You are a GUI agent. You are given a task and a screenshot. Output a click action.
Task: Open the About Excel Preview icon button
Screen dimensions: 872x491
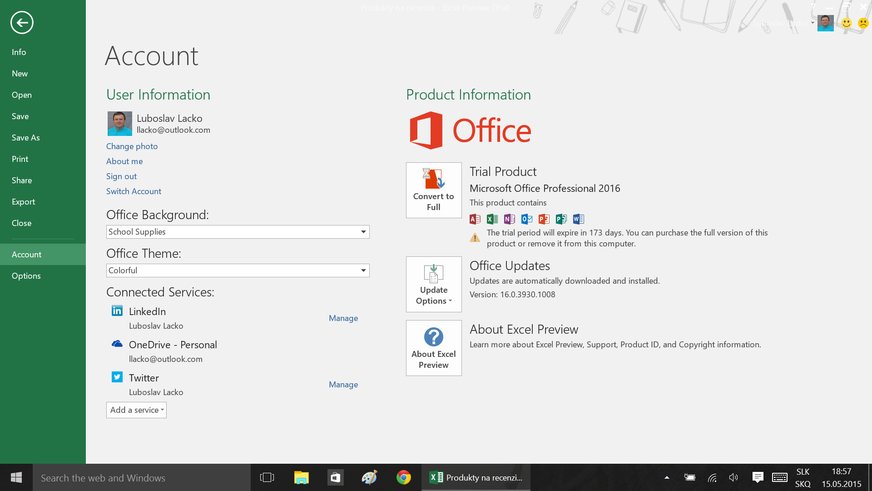point(434,348)
